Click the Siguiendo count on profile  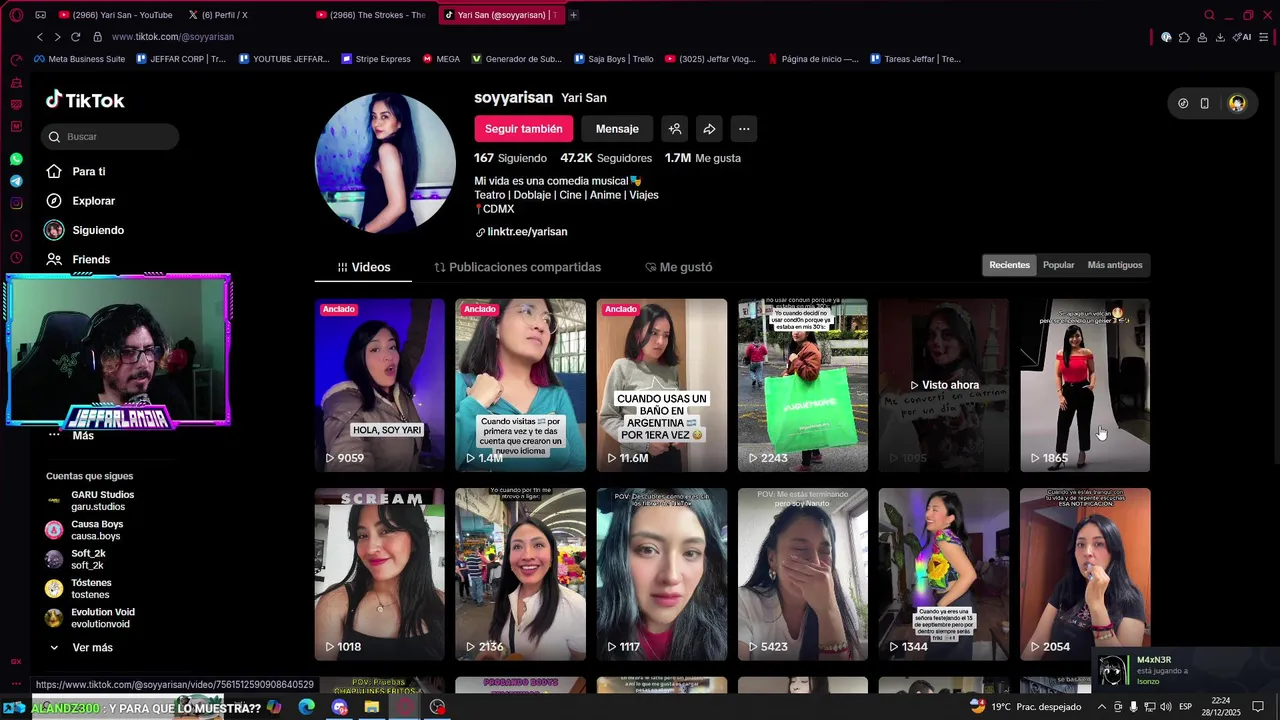(x=510, y=158)
